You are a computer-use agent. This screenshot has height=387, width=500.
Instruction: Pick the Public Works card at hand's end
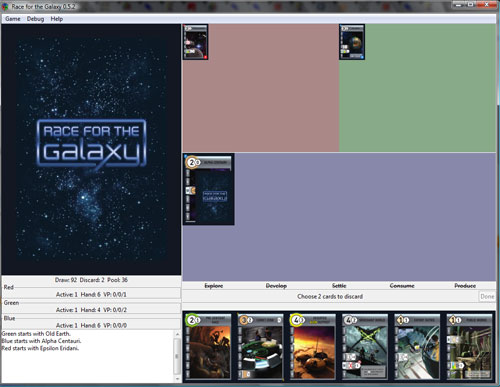coord(470,346)
